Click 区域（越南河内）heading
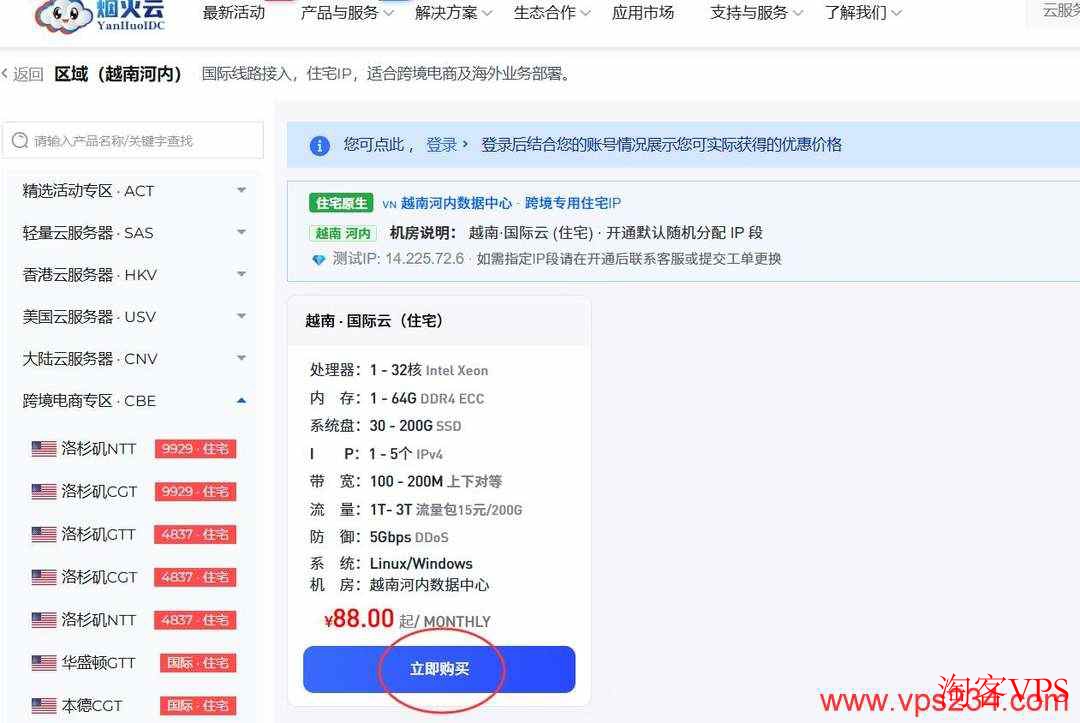This screenshot has height=723, width=1080. pyautogui.click(x=118, y=74)
